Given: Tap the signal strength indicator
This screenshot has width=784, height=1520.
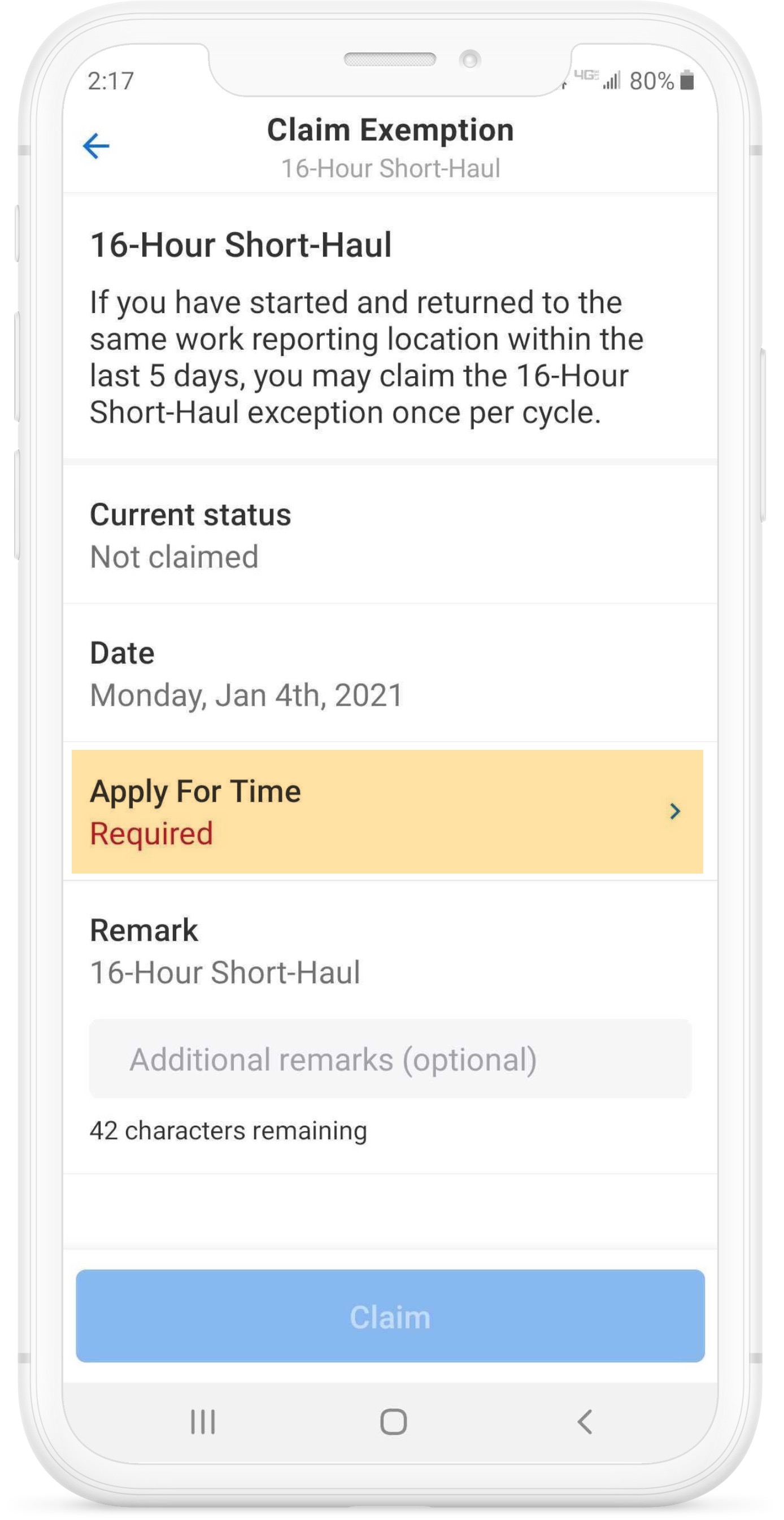Looking at the screenshot, I should pos(611,80).
